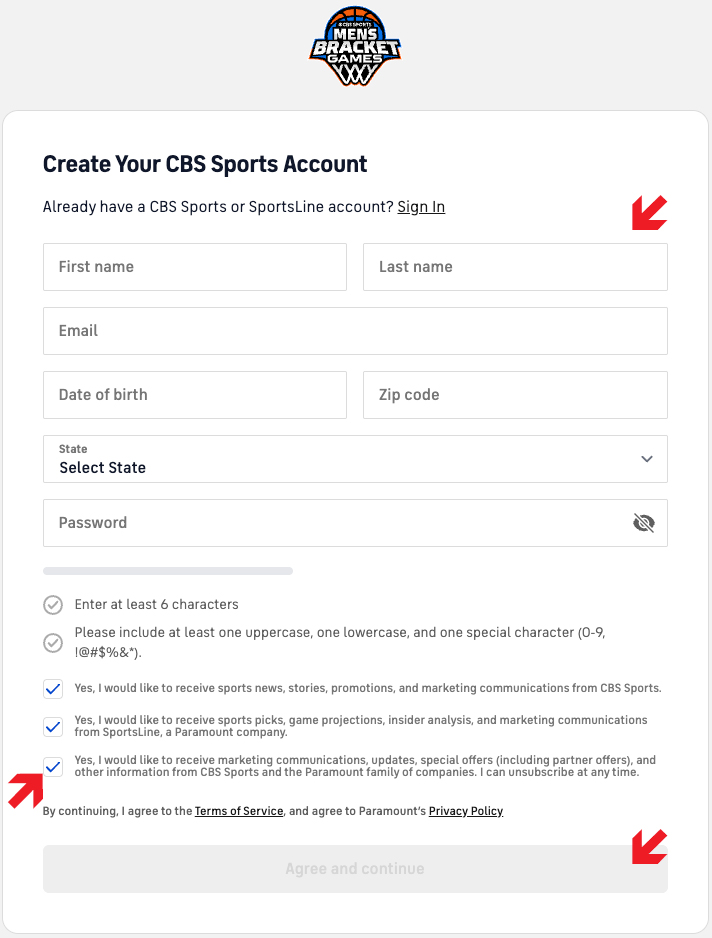Screen dimensions: 712x938
Task: Focus the First name field
Action: click(195, 267)
